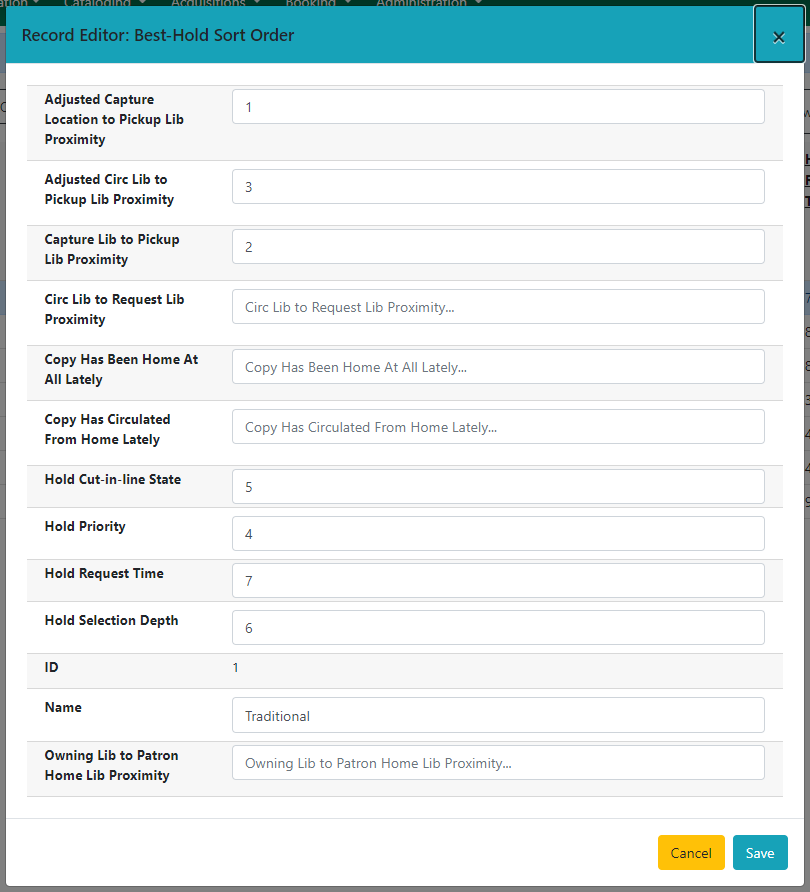Select the Hold Selection Depth input
The width and height of the screenshot is (810, 892).
point(497,627)
